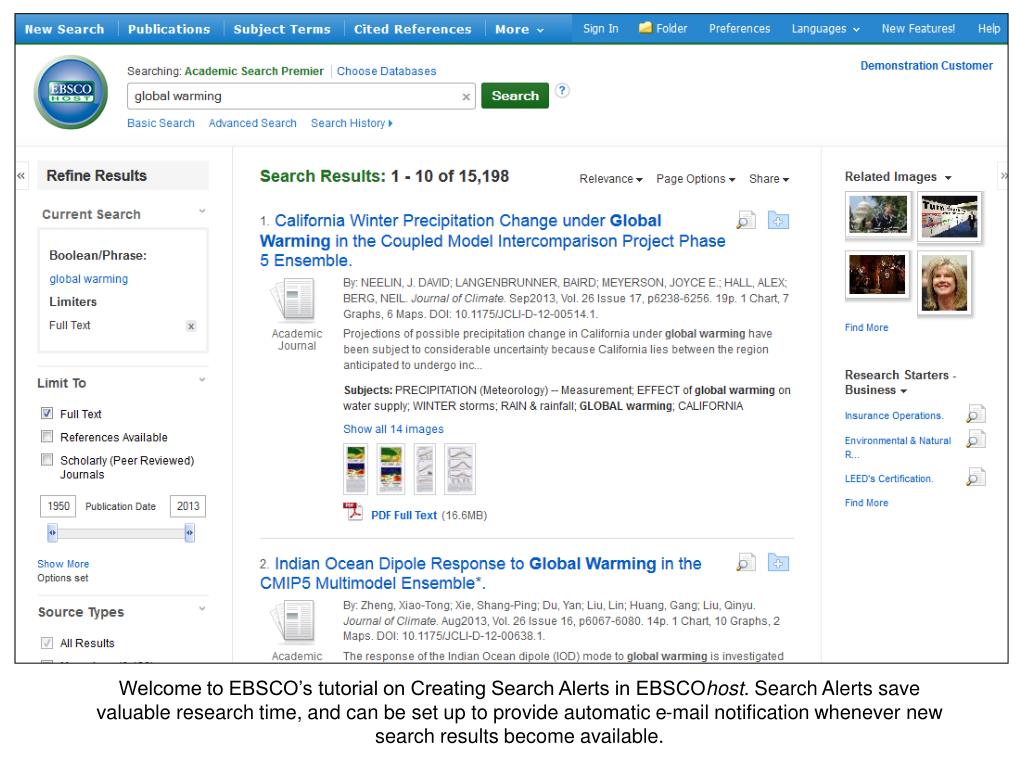Open Subject Terms tab
This screenshot has height=768, width=1024.
click(282, 29)
